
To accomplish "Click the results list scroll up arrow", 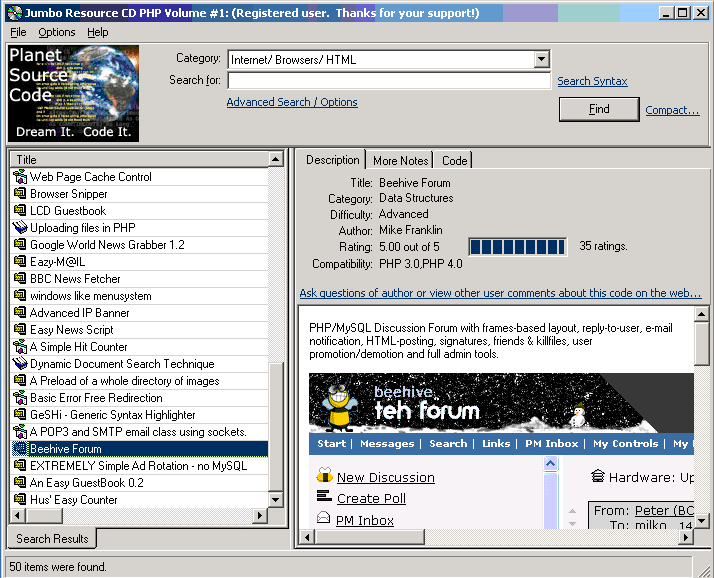I will click(275, 159).
